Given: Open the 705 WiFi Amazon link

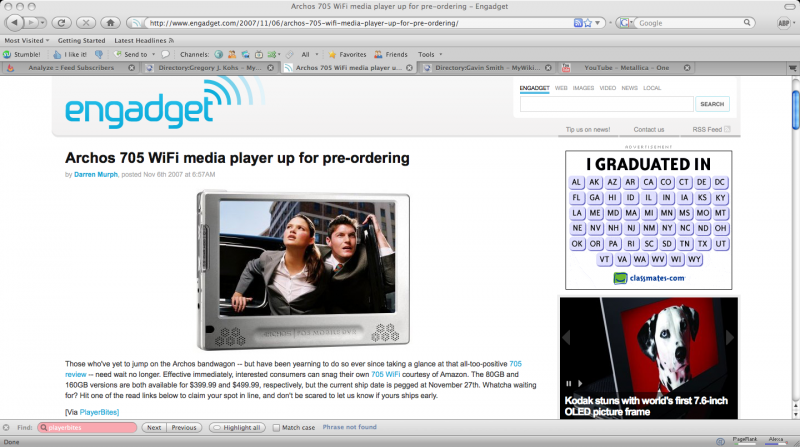Looking at the screenshot, I should tap(385, 375).
